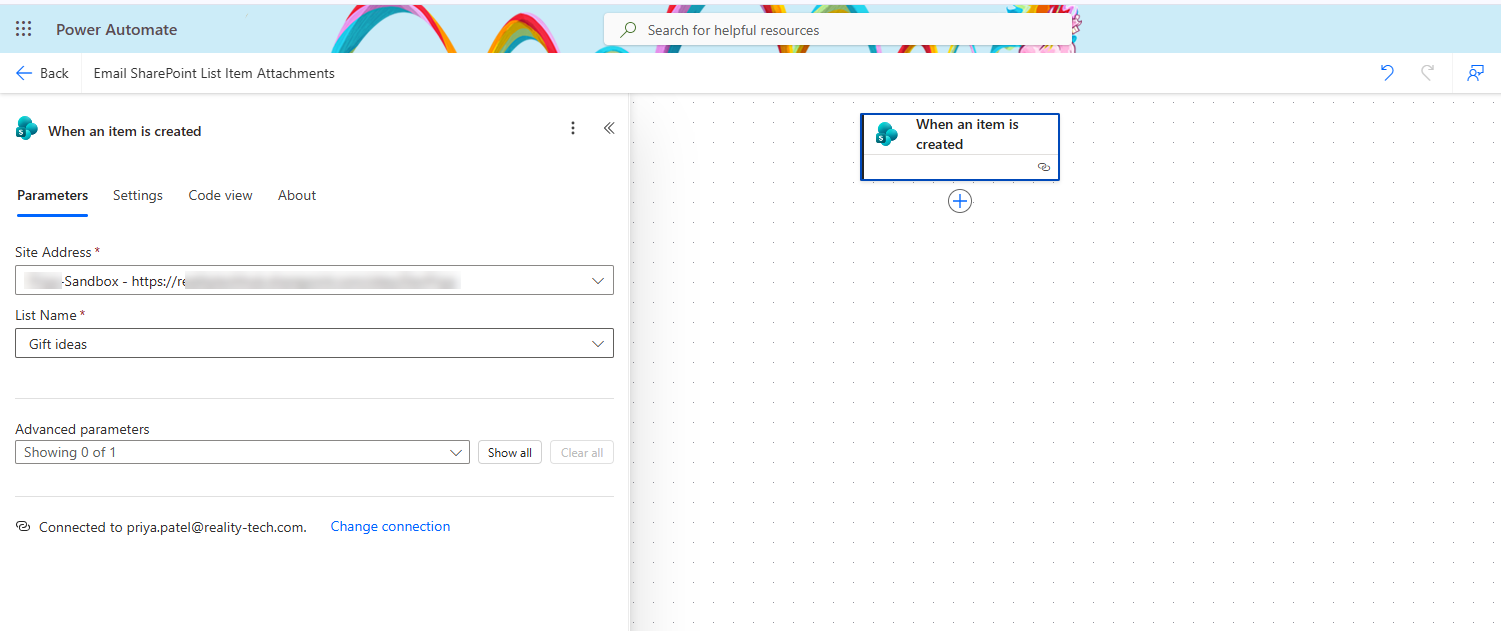Click the List Name label
Viewport: 1501px width, 631px height.
[x=50, y=315]
